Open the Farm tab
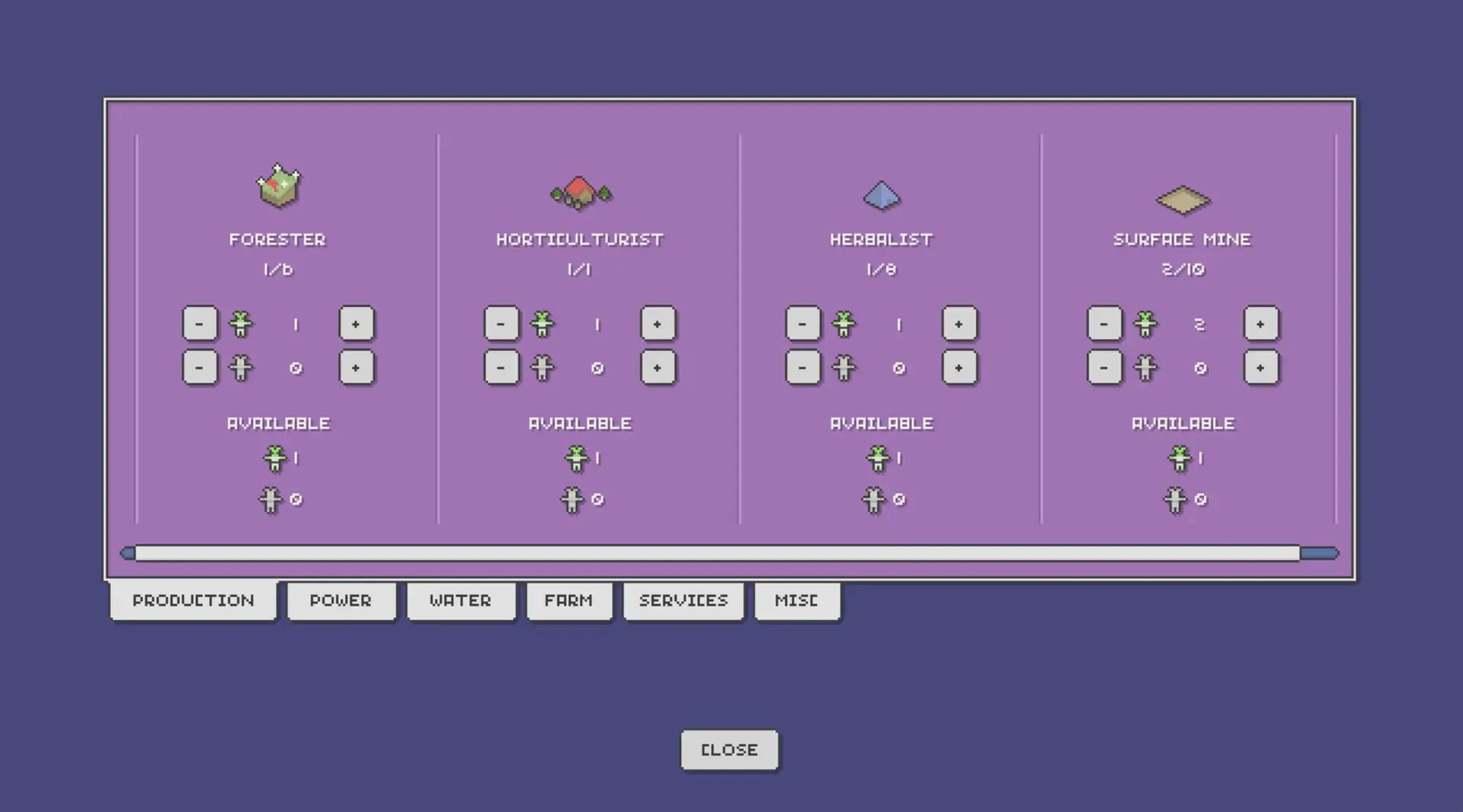Screen dimensions: 1463x812 point(568,601)
